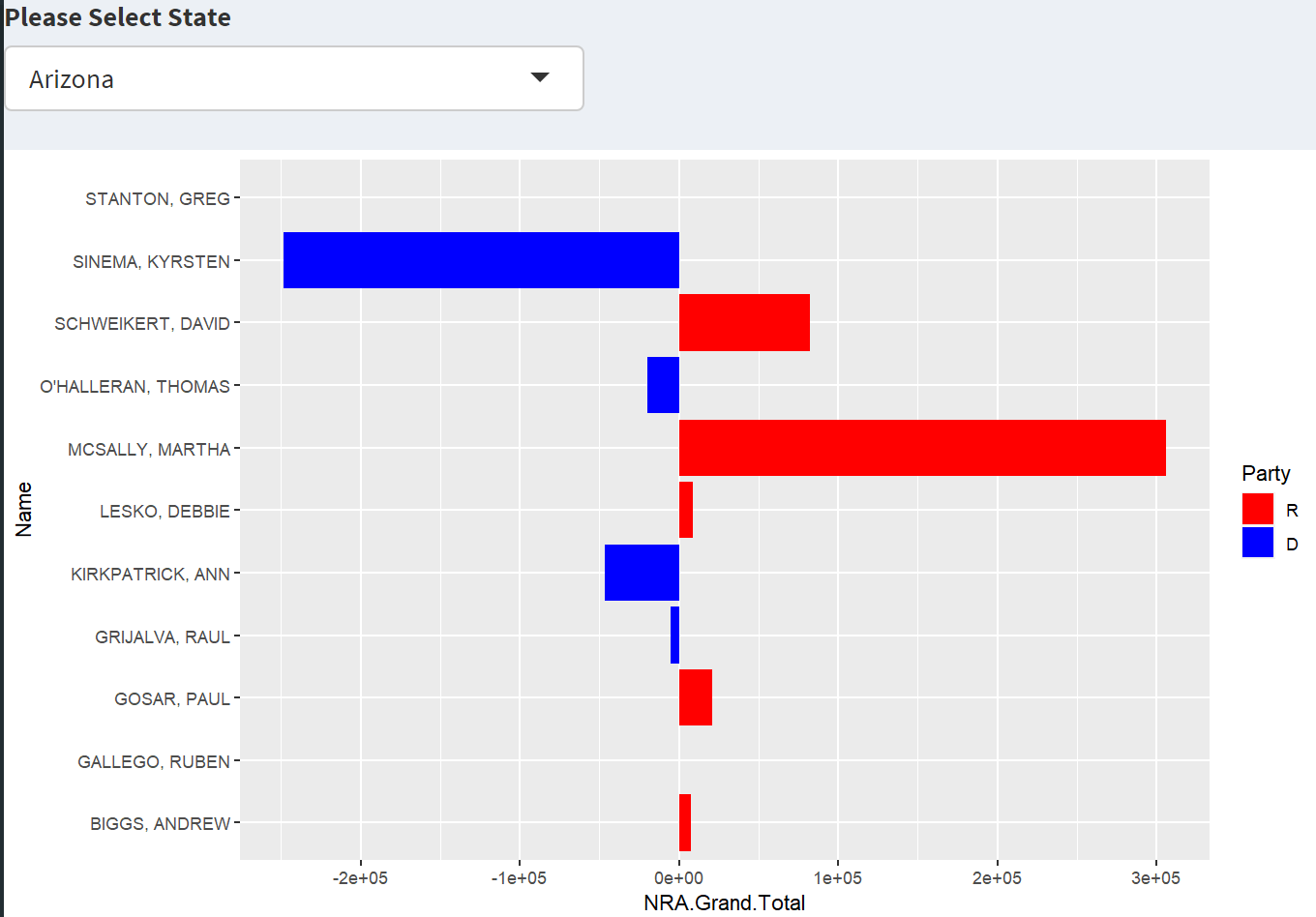Click the blue D party legend swatch
The image size is (1316, 917).
click(1257, 543)
